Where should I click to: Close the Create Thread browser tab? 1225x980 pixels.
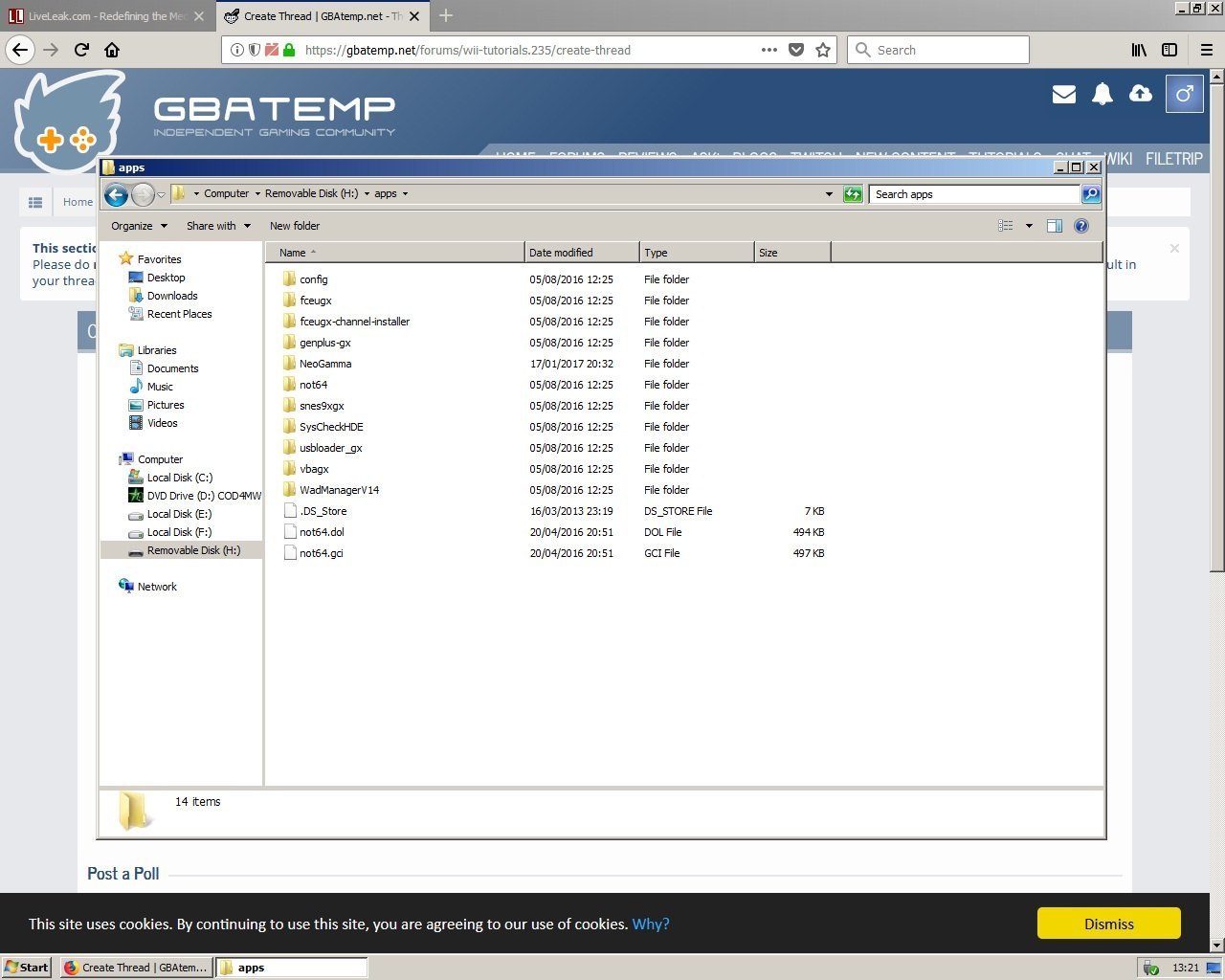coord(414,16)
